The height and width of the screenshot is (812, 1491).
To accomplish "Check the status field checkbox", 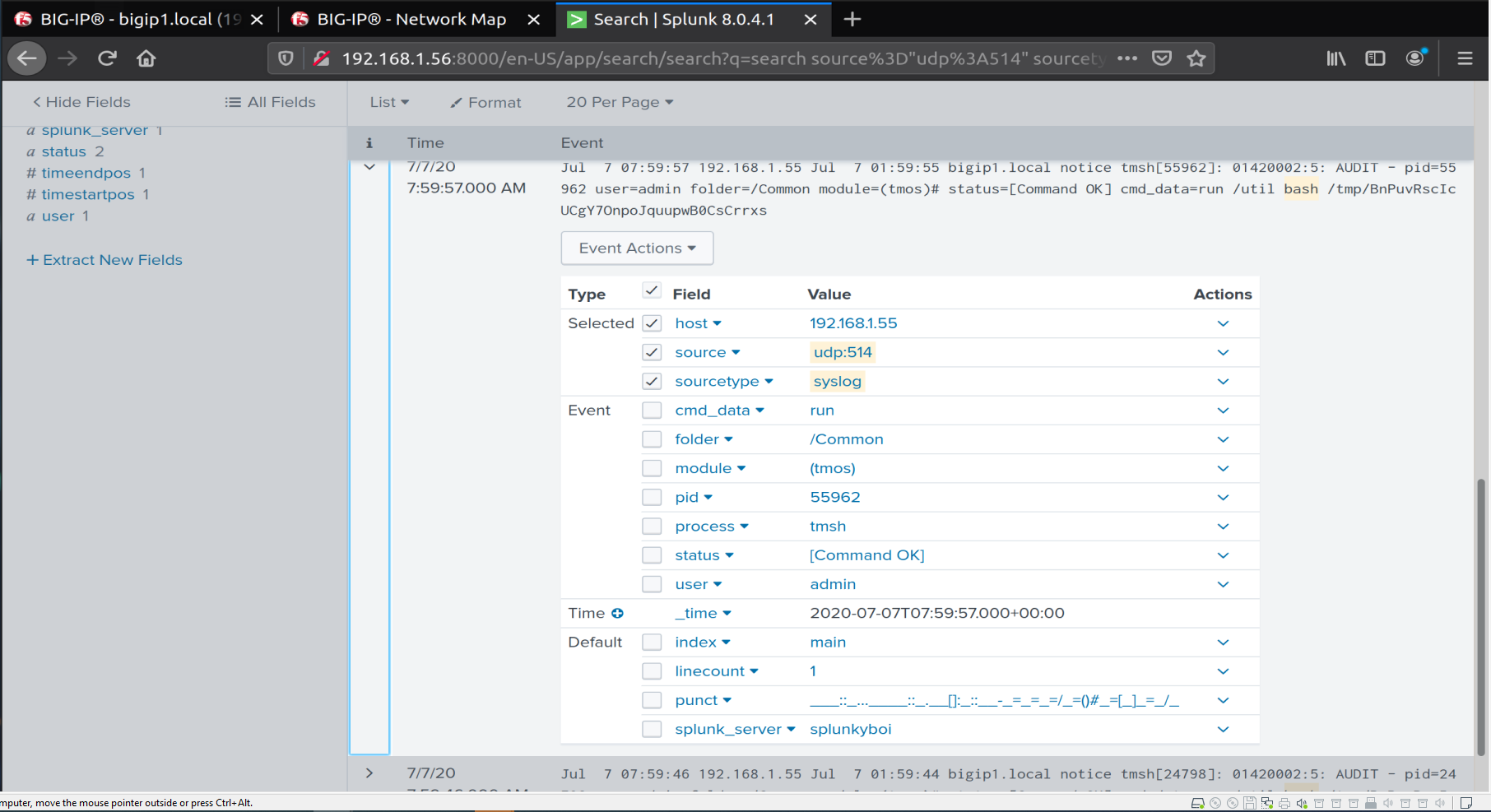I will (652, 555).
